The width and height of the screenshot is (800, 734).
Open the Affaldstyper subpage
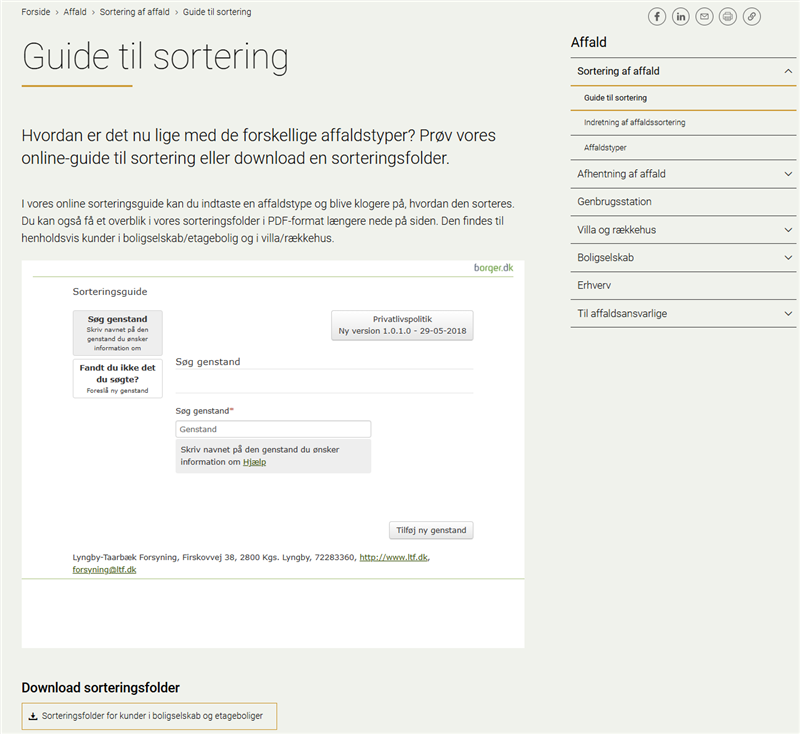(605, 147)
